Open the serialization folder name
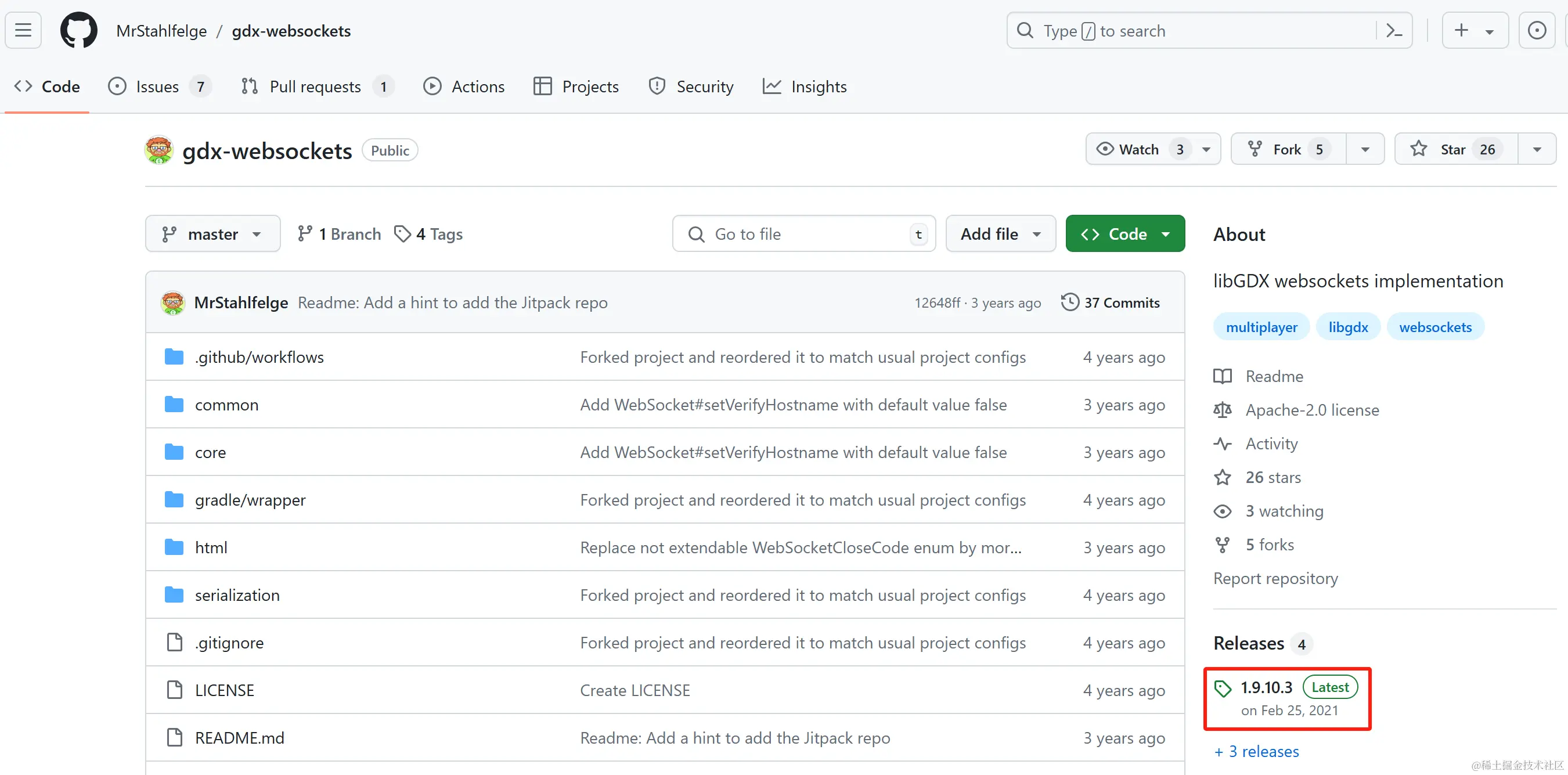 pos(237,595)
